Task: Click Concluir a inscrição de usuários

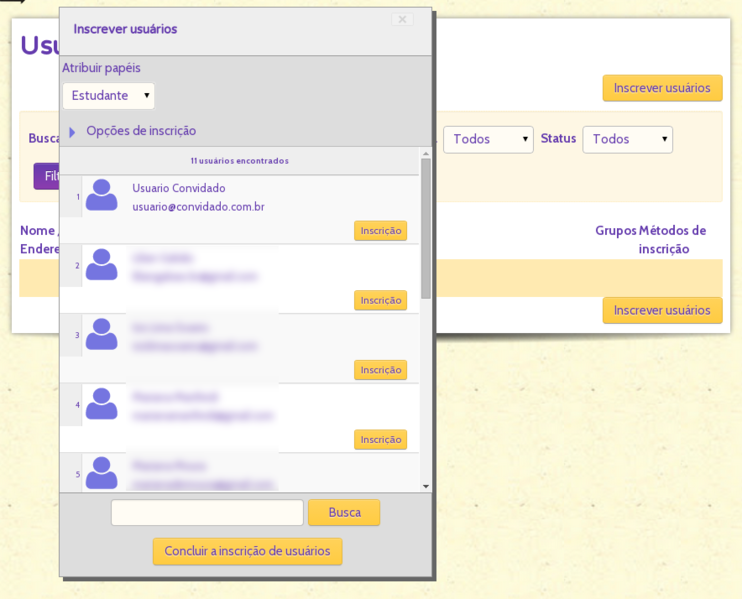Action: pyautogui.click(x=247, y=551)
